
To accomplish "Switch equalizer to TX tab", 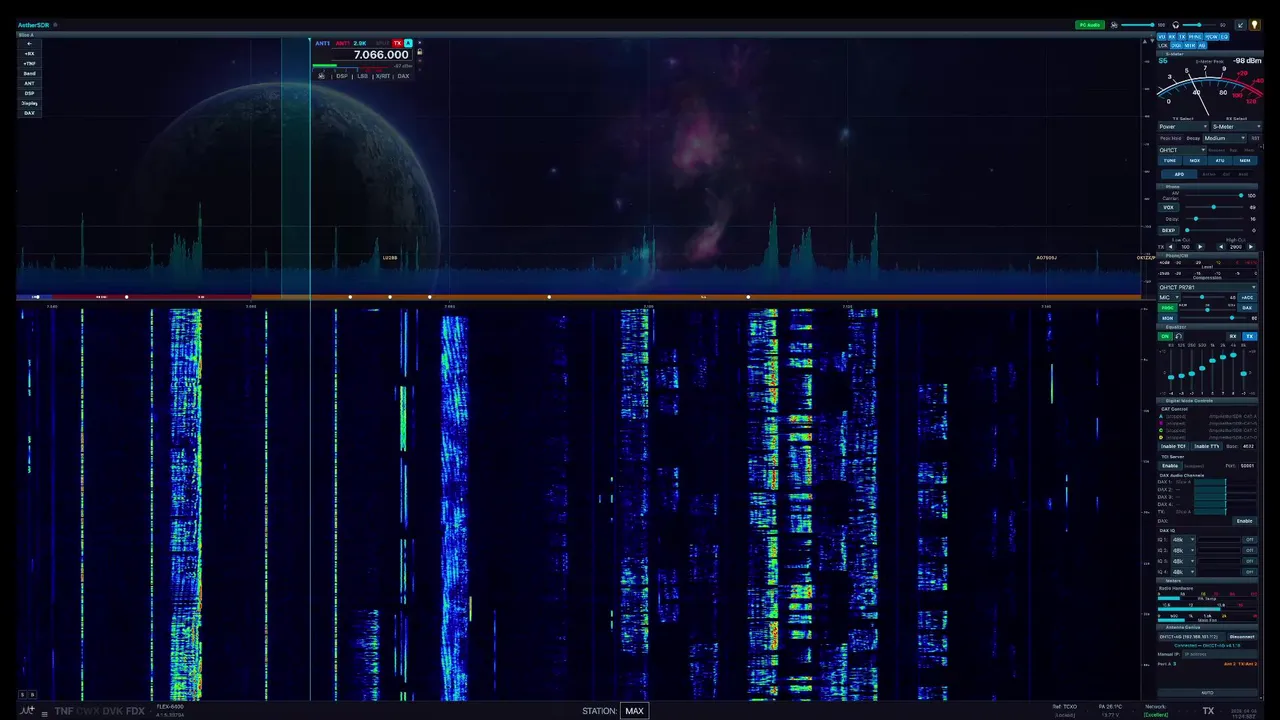I will pyautogui.click(x=1250, y=336).
